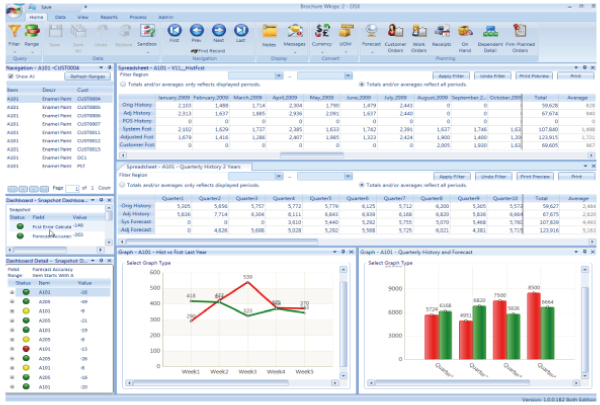Open the Messages envelope icon

295,31
